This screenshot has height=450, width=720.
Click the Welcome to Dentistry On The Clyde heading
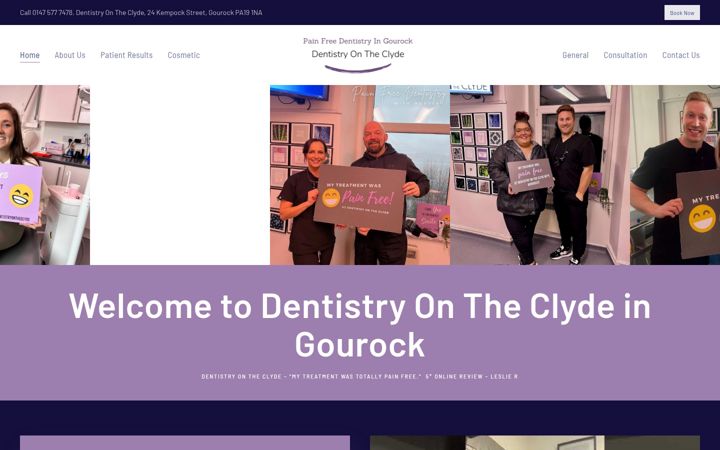(x=360, y=325)
